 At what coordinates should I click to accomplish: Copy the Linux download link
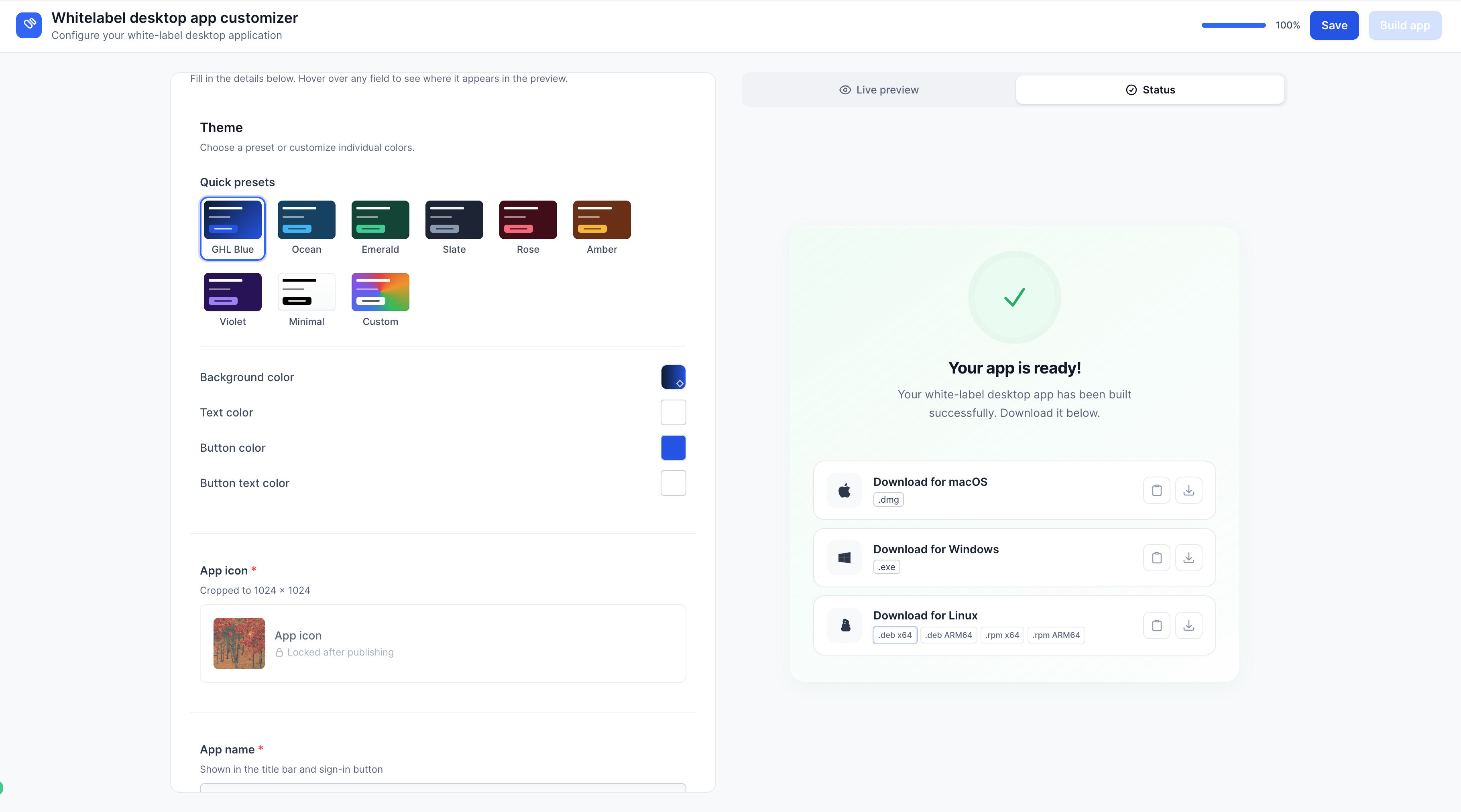[1156, 625]
